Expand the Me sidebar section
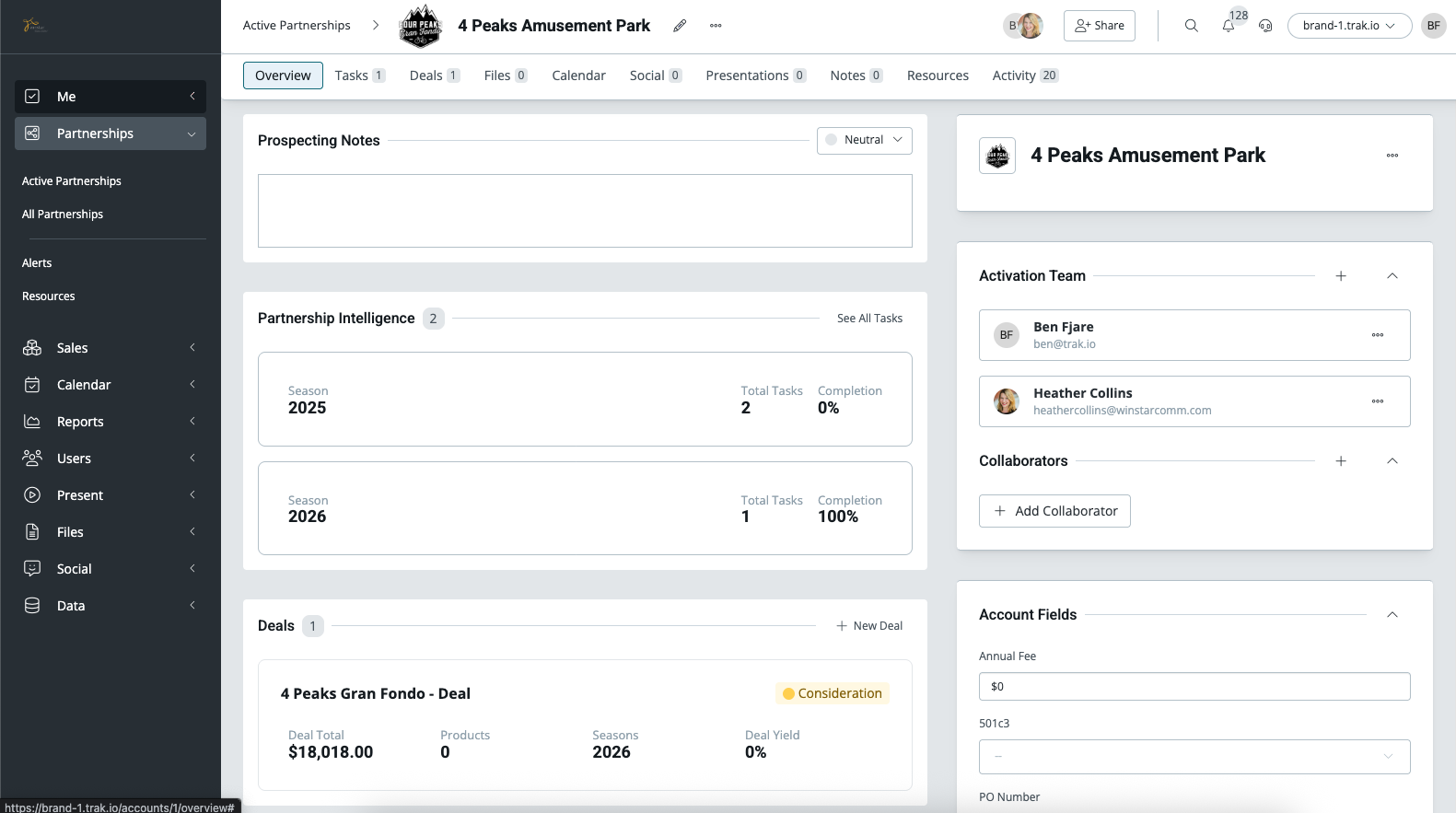1456x813 pixels. coord(111,97)
